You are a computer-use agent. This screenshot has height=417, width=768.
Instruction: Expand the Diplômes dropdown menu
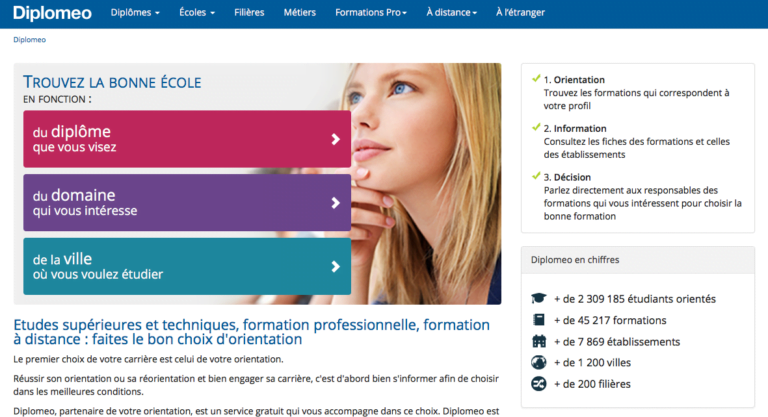coord(135,13)
